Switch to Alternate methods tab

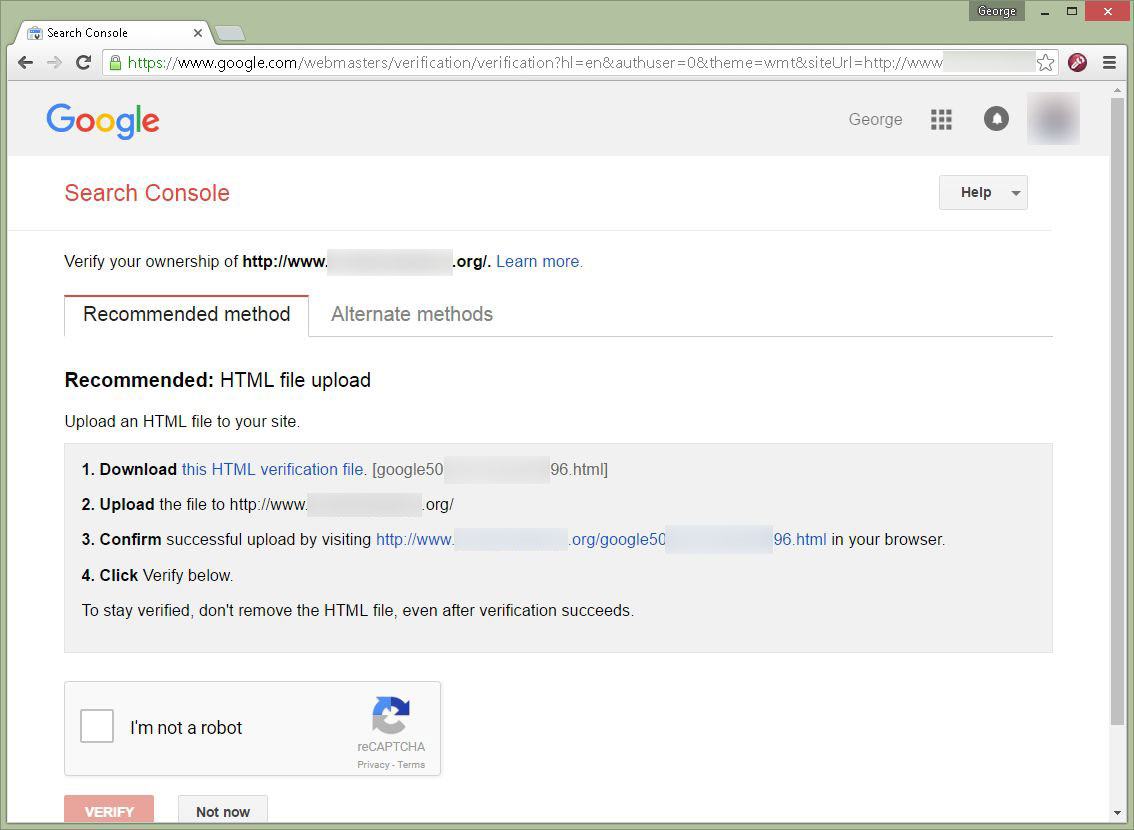tap(412, 314)
